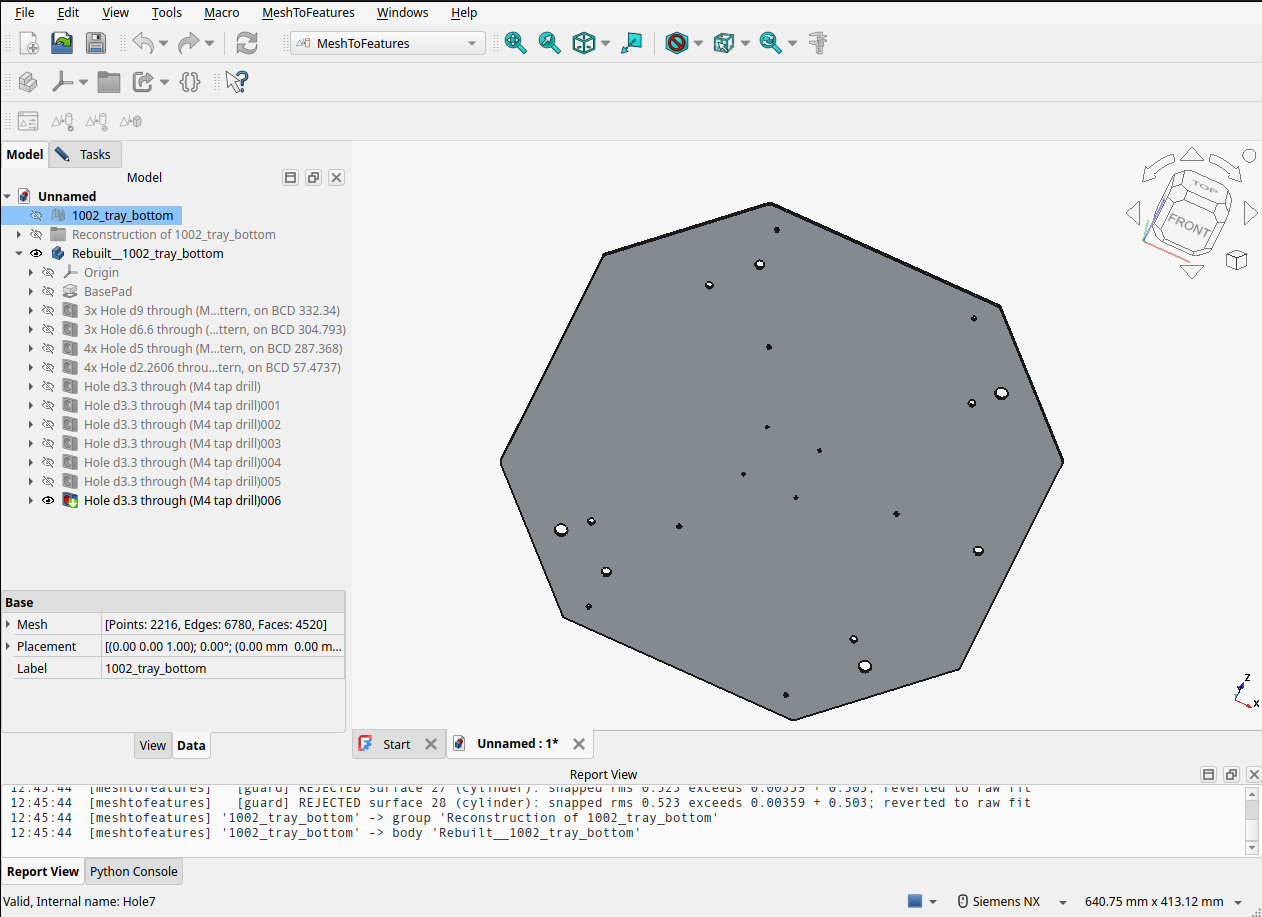The image size is (1262, 917).
Task: Save the active document
Action: [95, 43]
